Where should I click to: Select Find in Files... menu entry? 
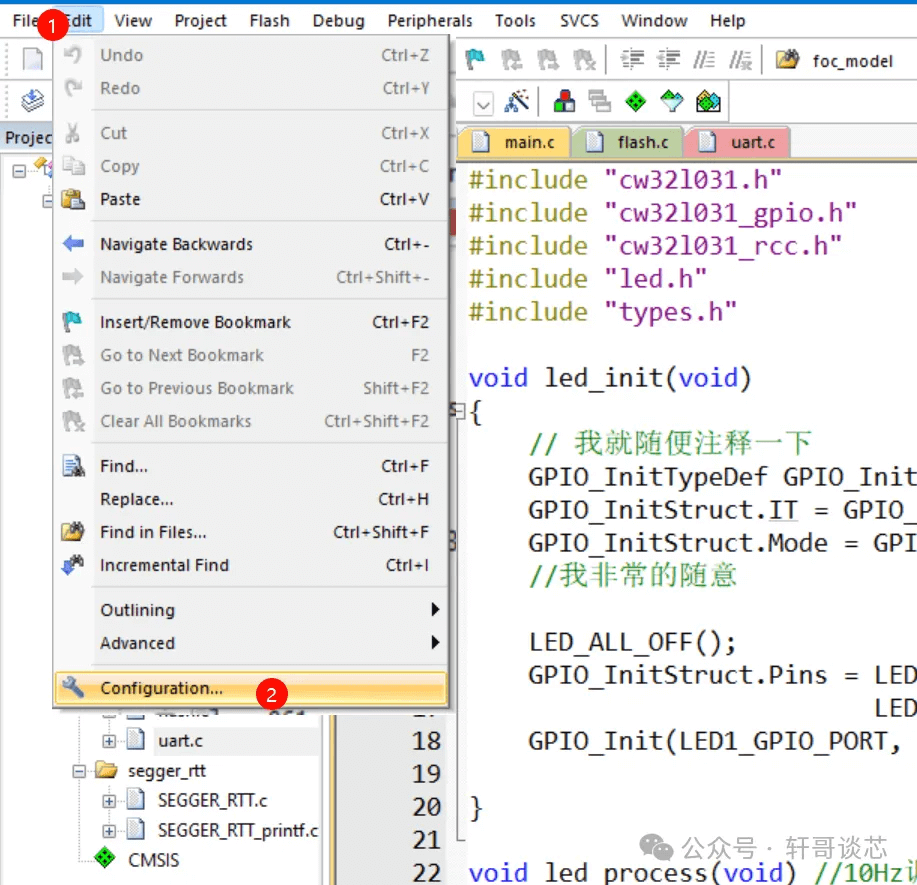(153, 532)
